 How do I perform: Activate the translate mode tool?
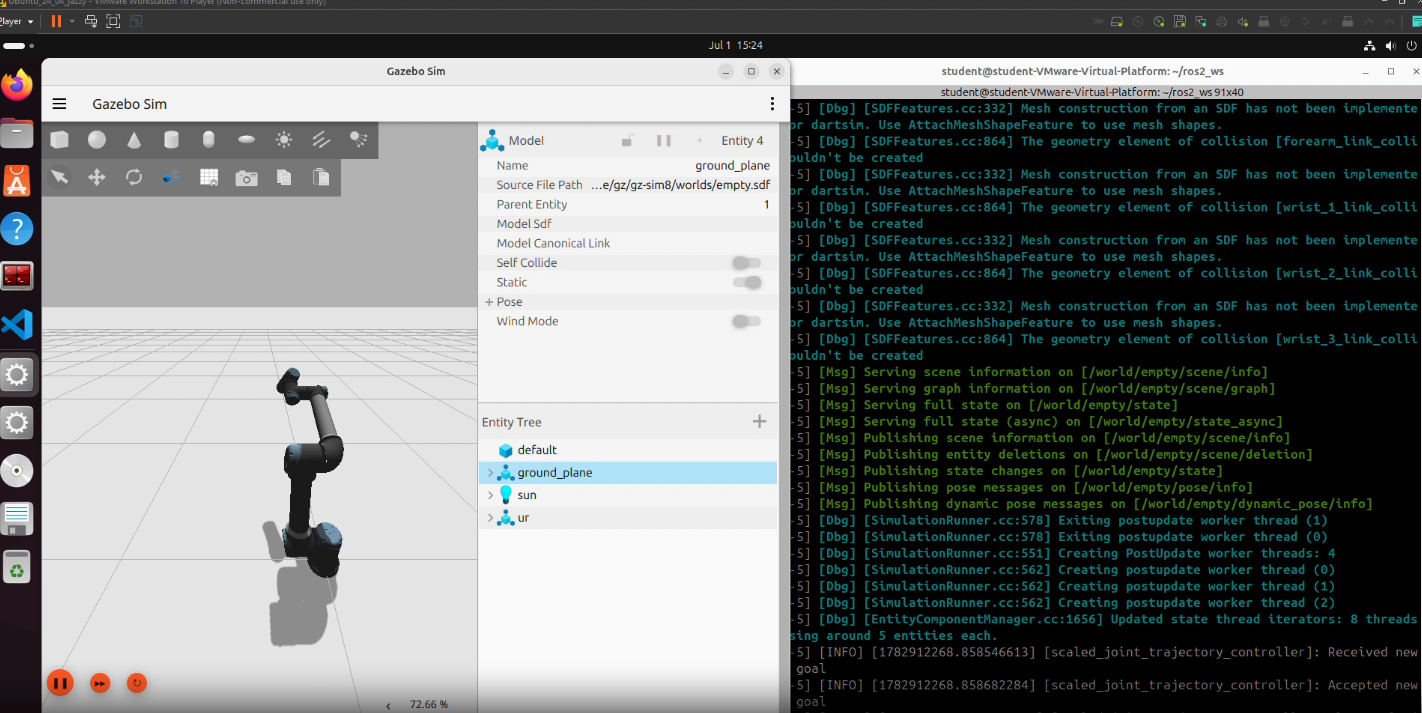pos(97,177)
